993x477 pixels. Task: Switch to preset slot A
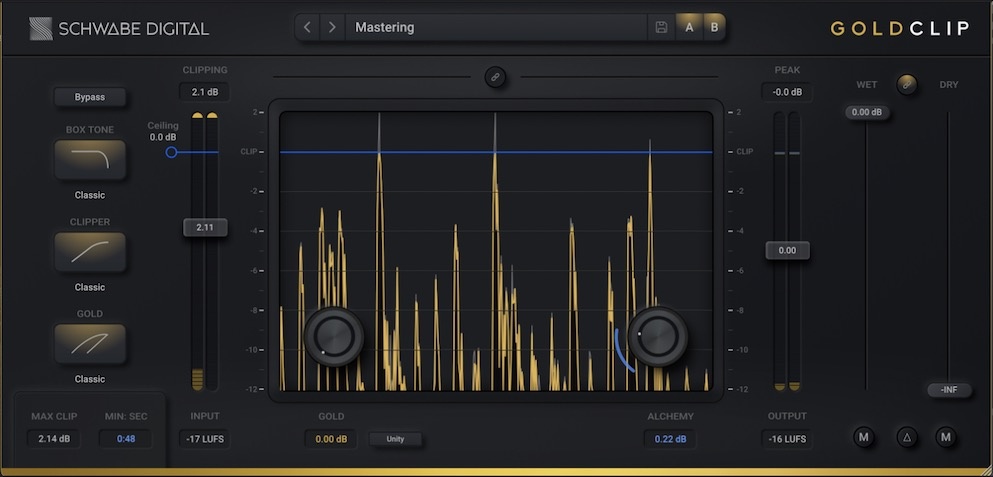689,27
